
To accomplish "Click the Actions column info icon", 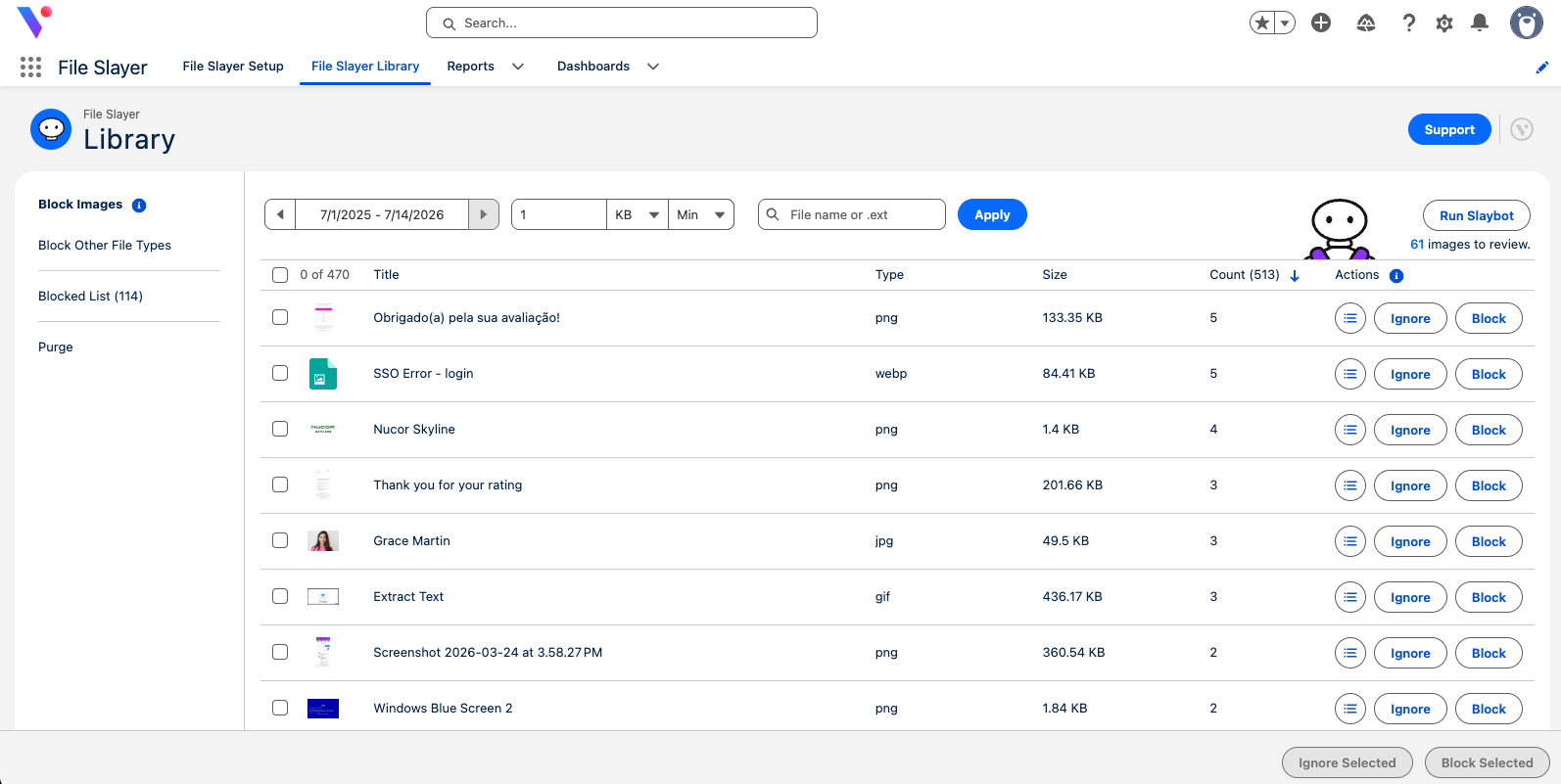I will pos(1396,276).
